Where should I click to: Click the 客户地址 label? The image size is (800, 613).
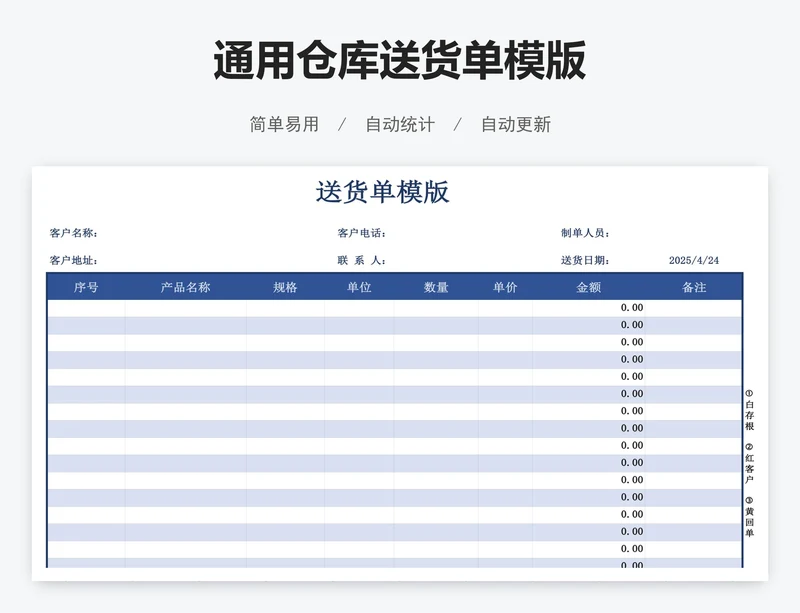(73, 260)
